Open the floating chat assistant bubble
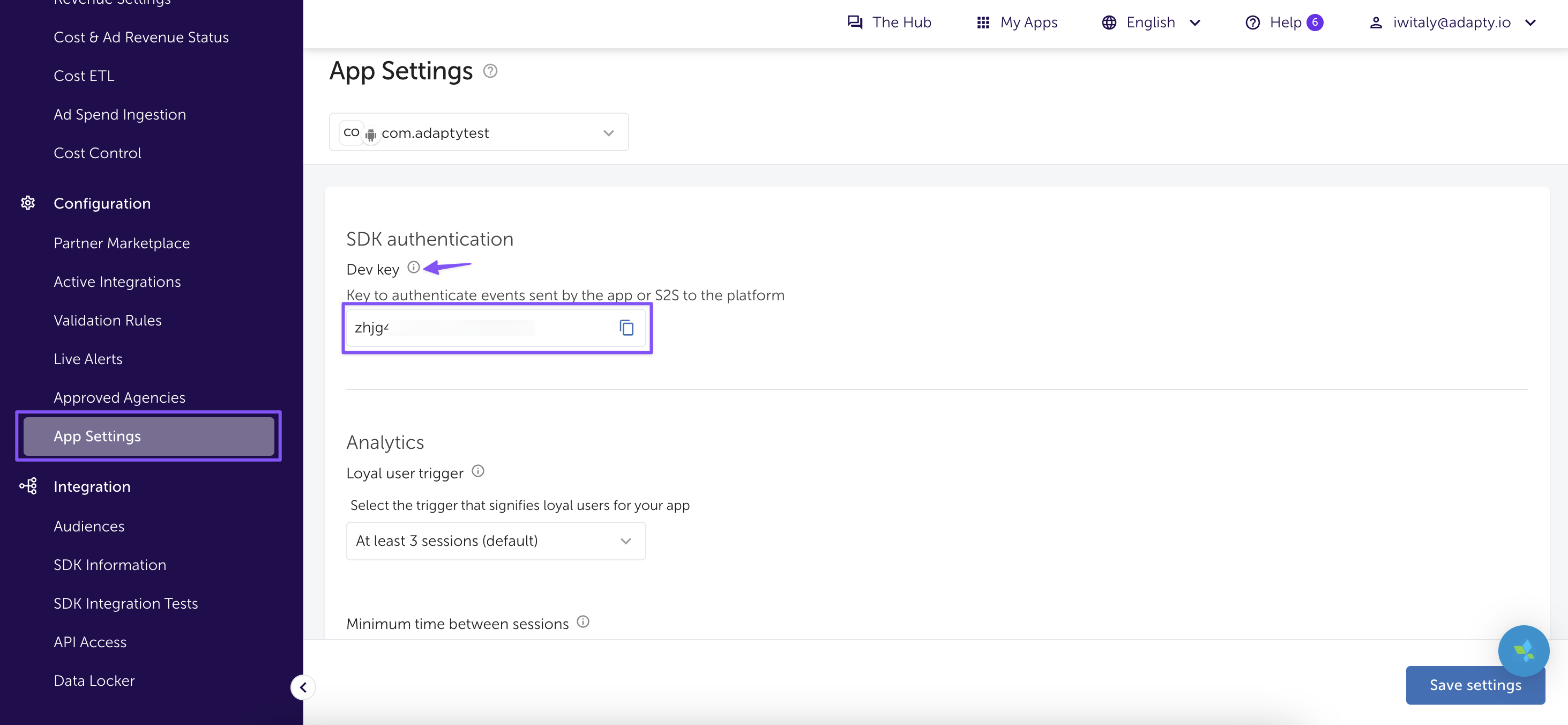1568x725 pixels. [x=1523, y=650]
